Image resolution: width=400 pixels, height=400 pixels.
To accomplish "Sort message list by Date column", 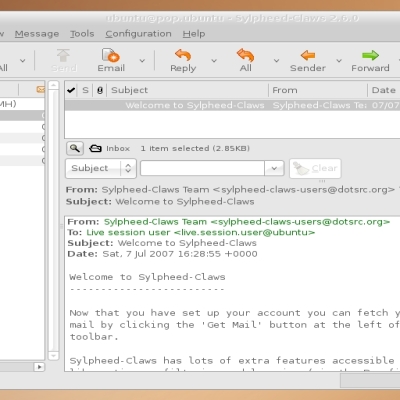I will click(384, 90).
